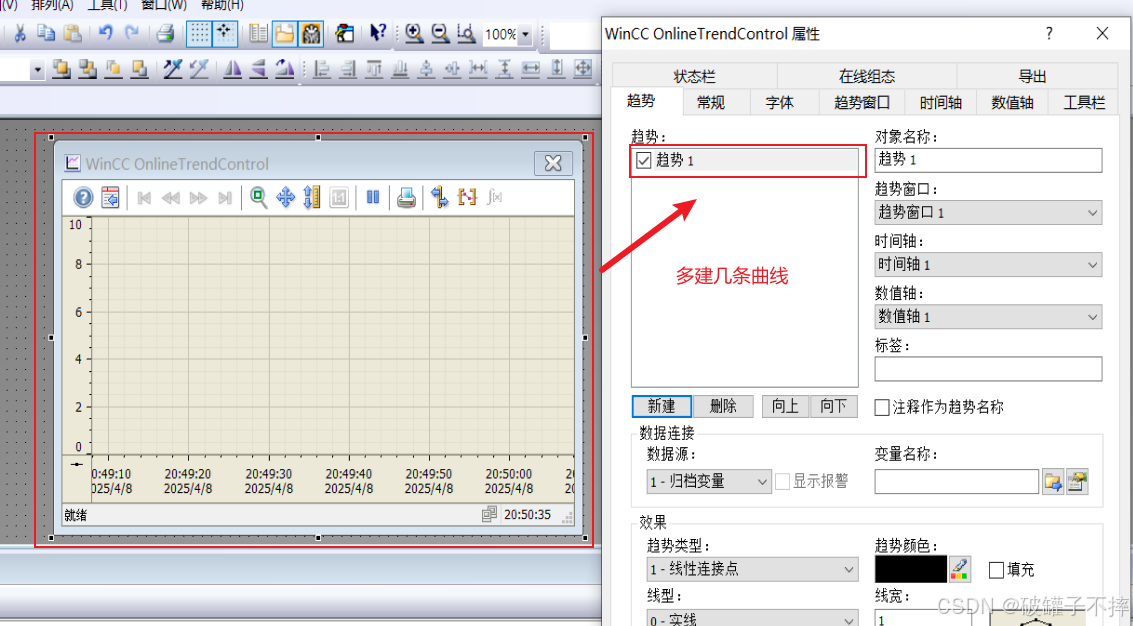
Task: Switch to the 数值轴 tab
Action: coord(1012,103)
